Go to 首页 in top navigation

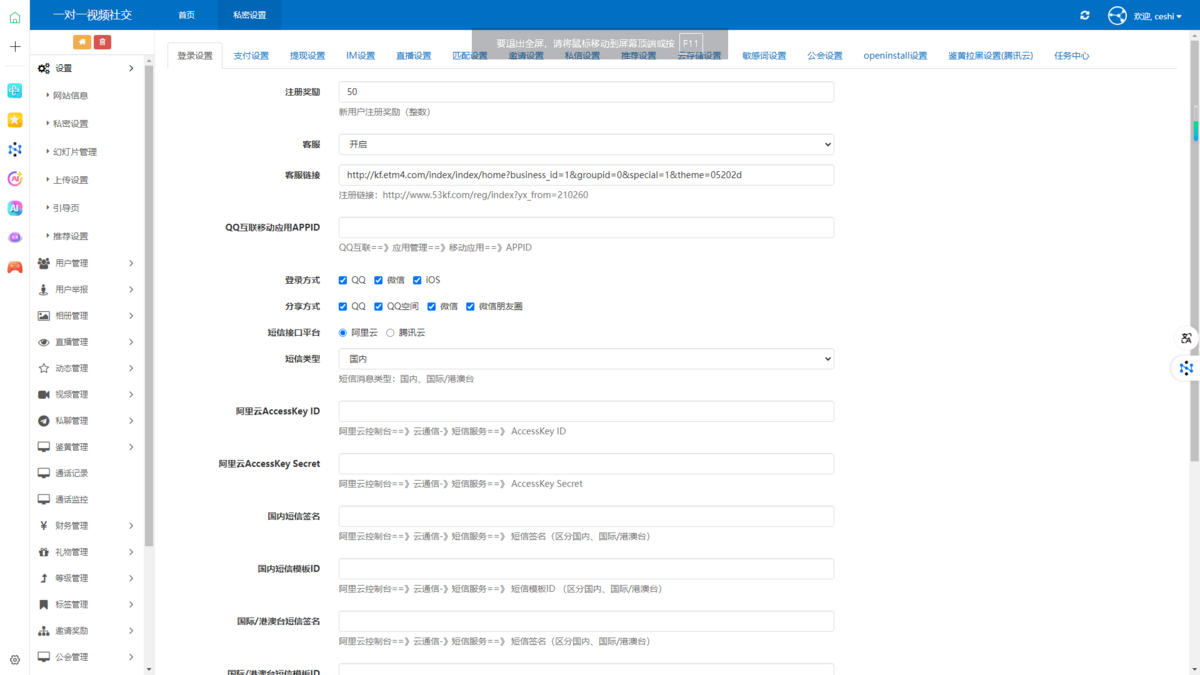point(186,15)
